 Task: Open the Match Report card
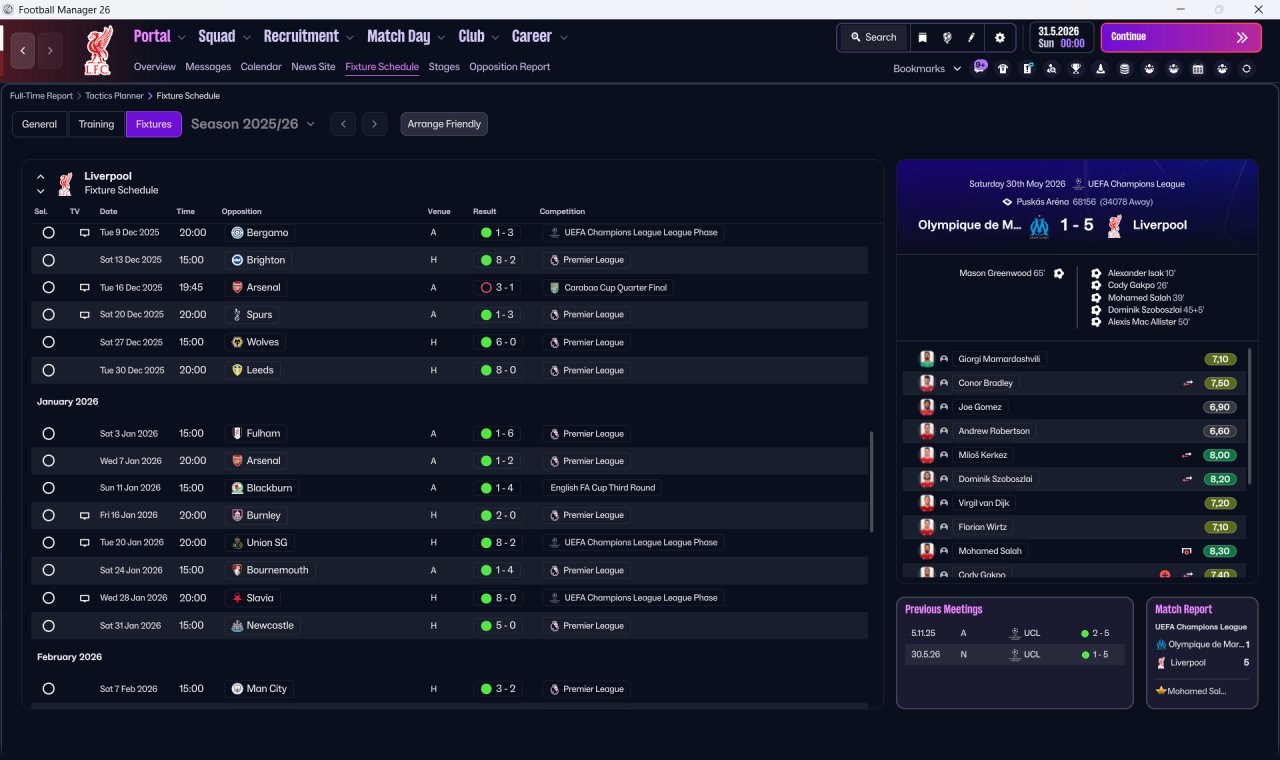(1202, 653)
